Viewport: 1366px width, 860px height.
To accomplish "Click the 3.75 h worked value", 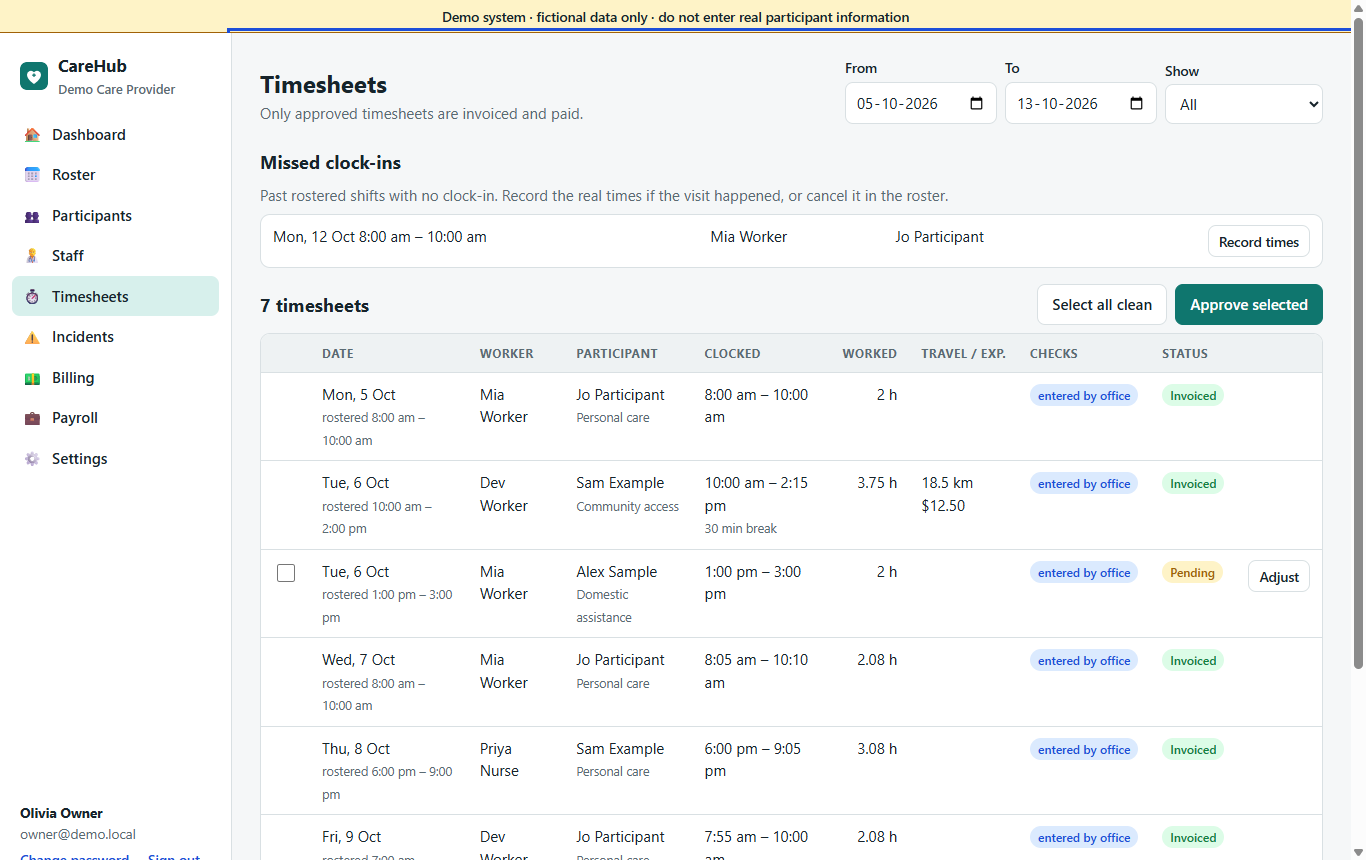I will click(877, 483).
